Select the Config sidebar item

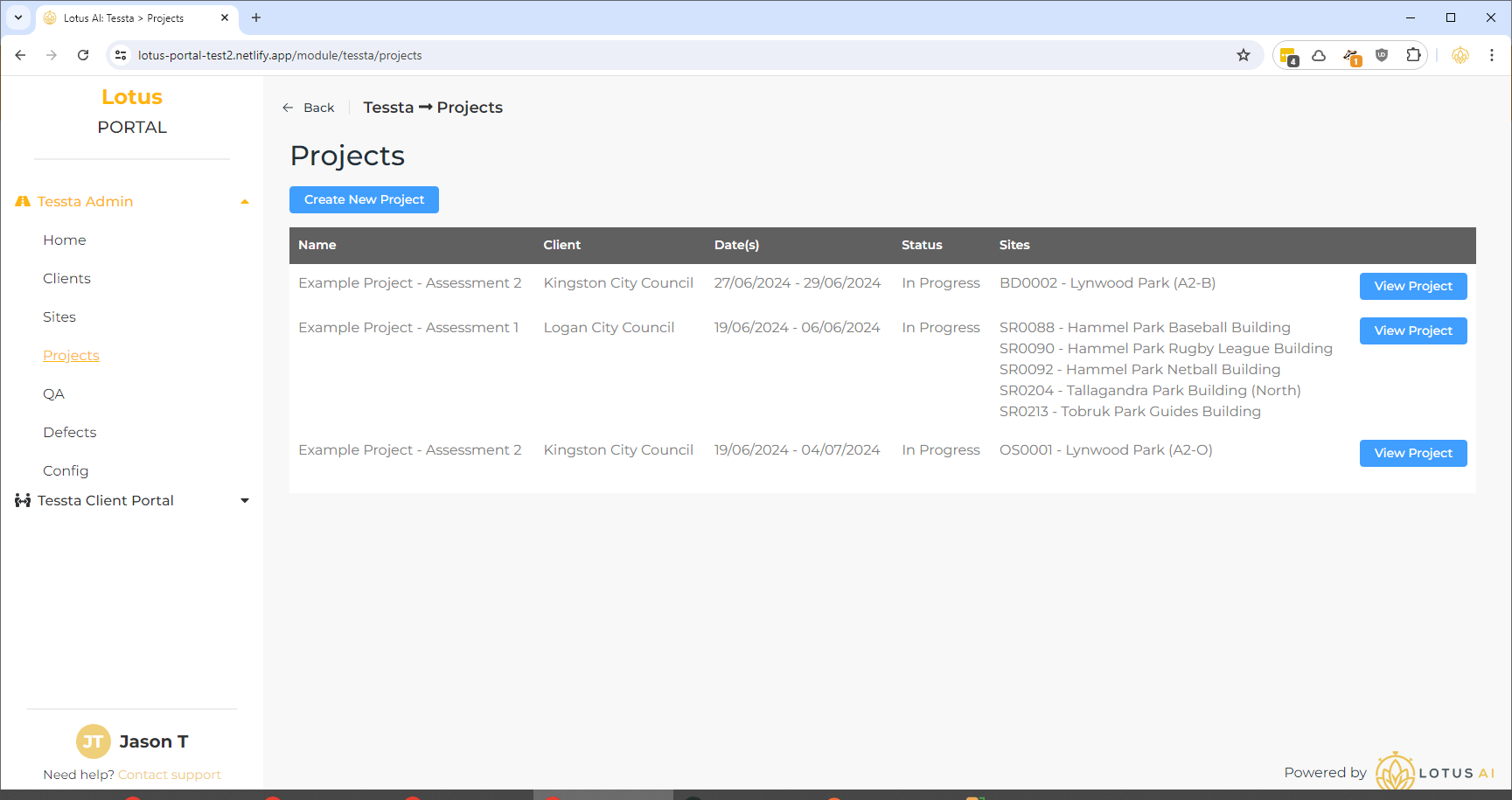[66, 470]
